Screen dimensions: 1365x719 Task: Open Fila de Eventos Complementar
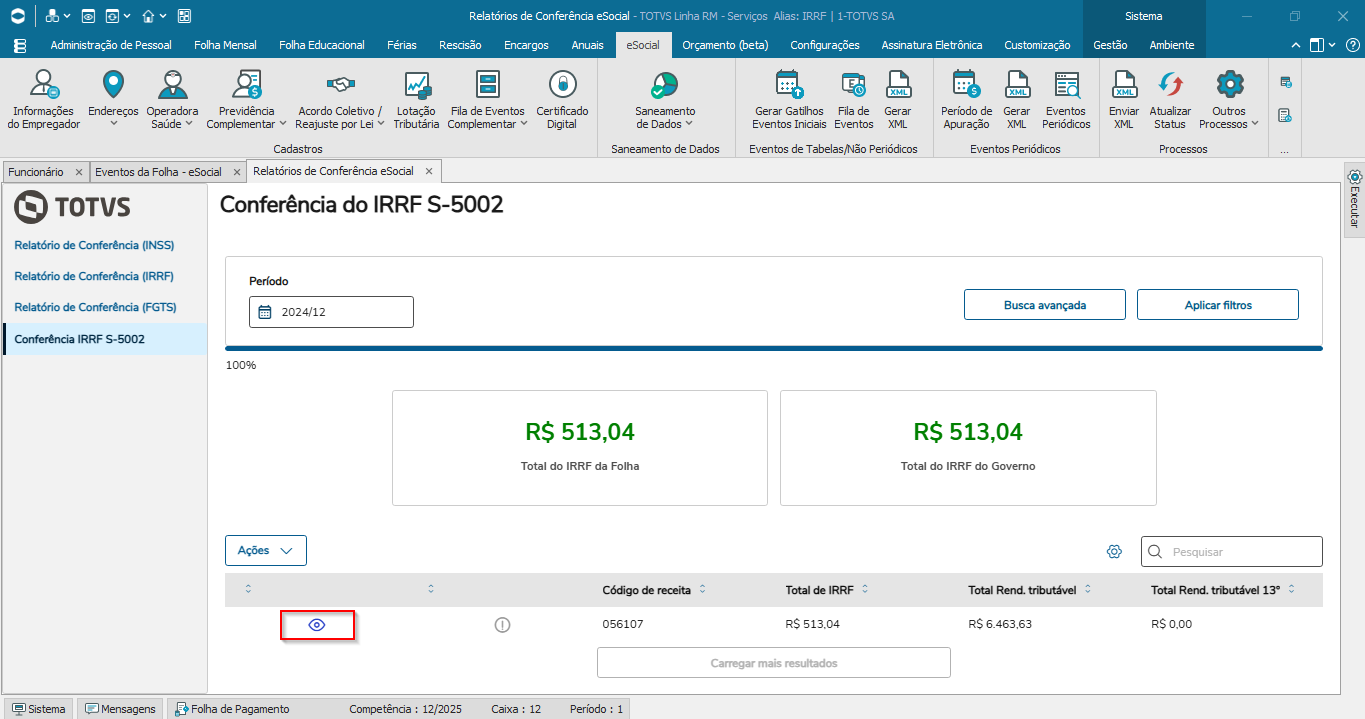tap(488, 100)
